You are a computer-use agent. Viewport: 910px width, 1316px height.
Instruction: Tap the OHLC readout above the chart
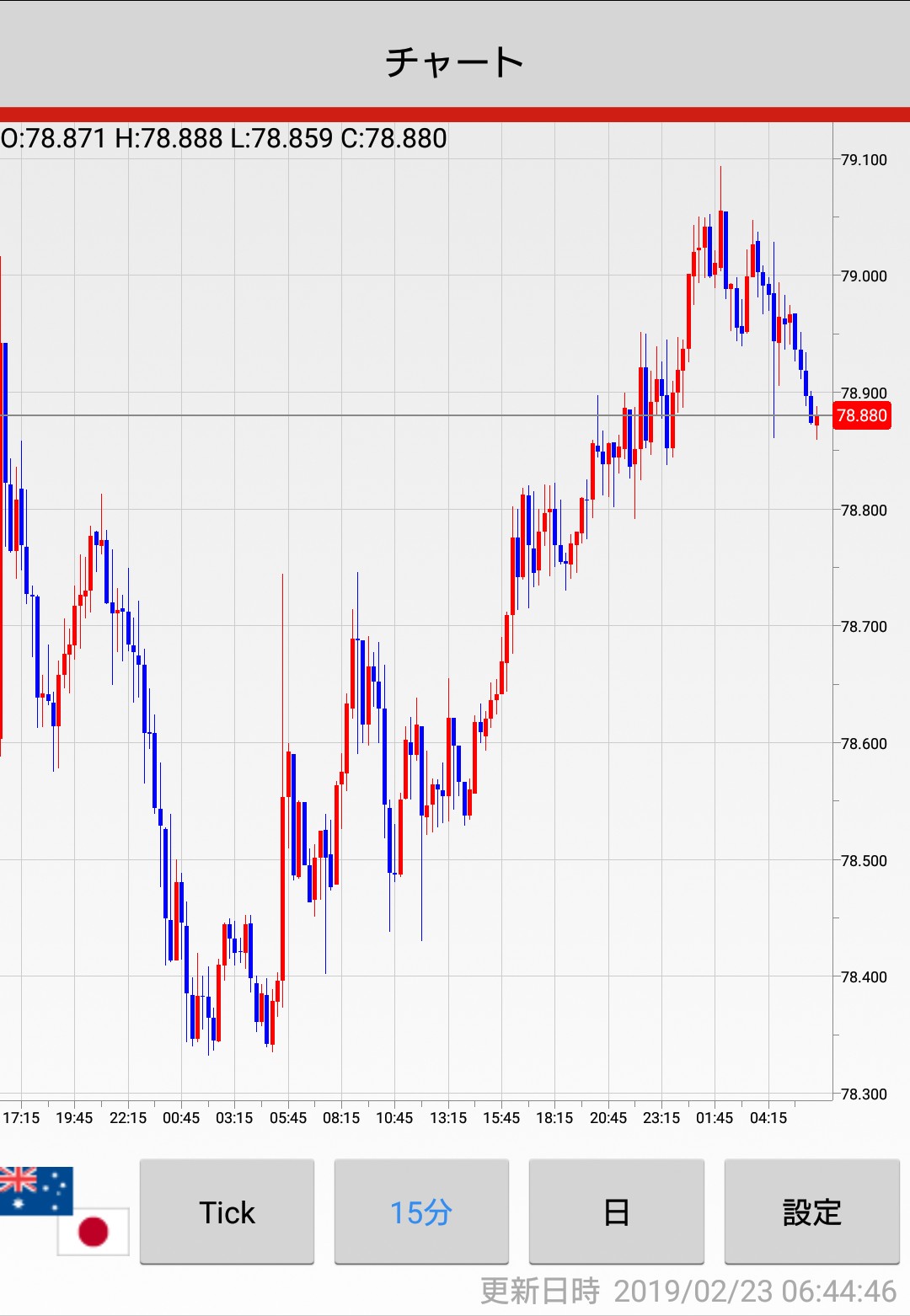click(x=224, y=138)
